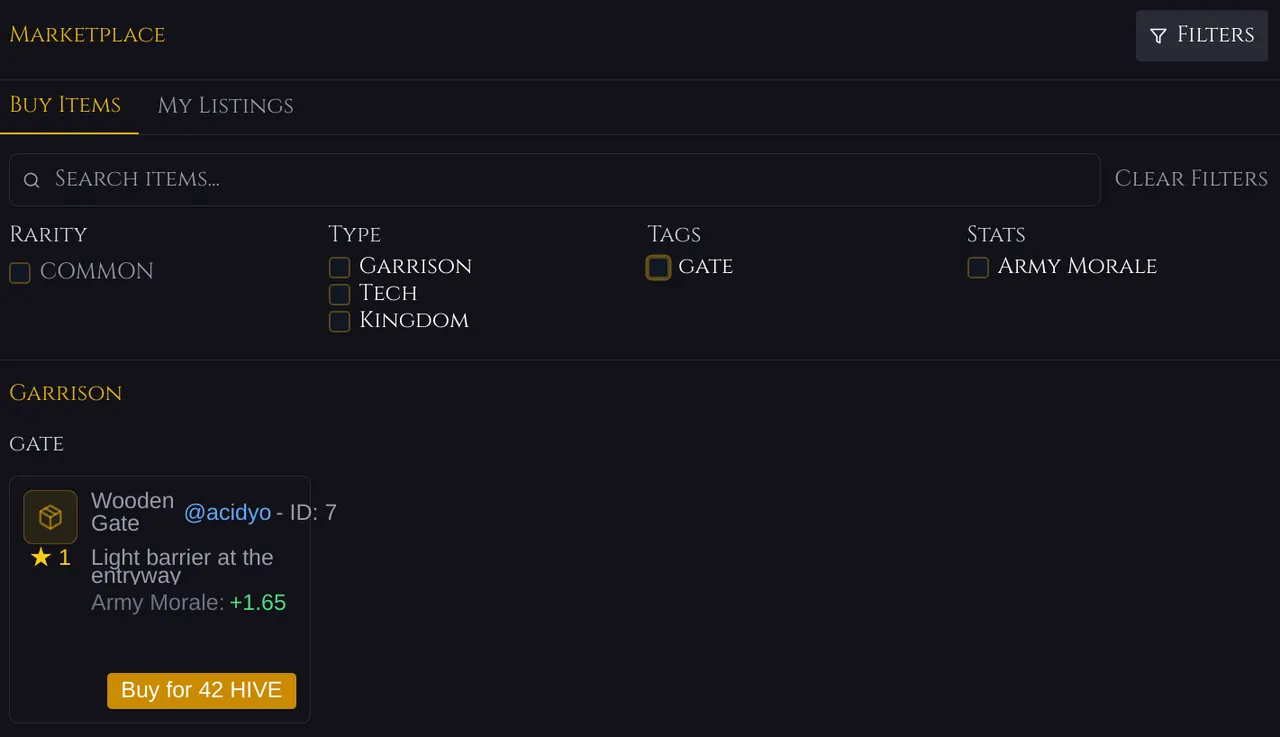Enable the Army Morale stats checkbox
This screenshot has width=1280, height=737.
(x=978, y=267)
